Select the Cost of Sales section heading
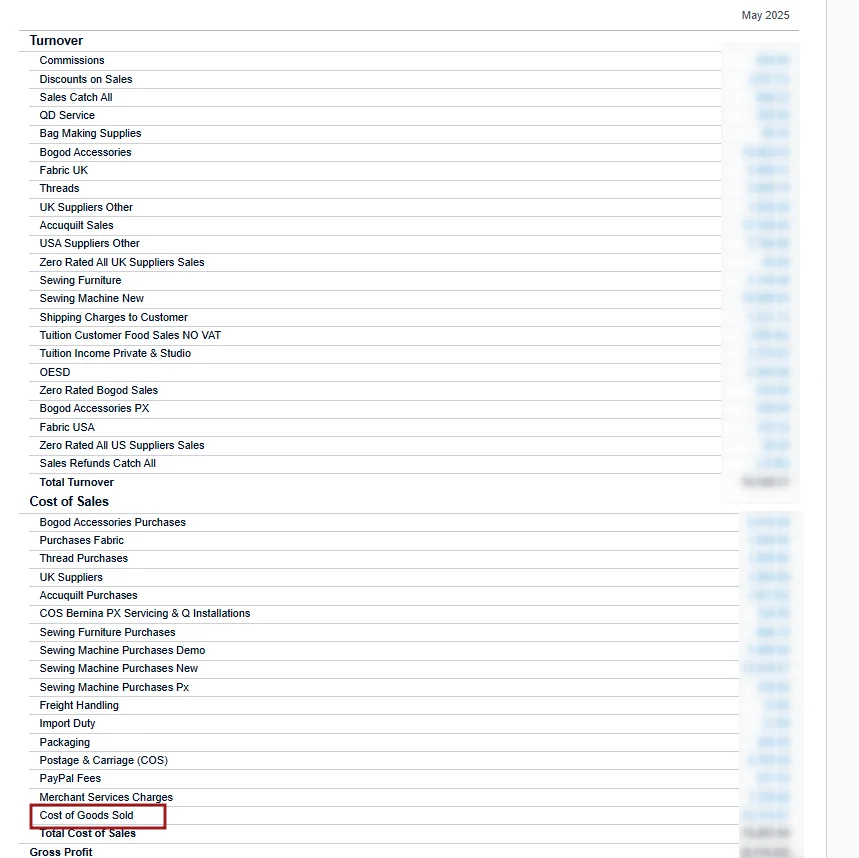The height and width of the screenshot is (858, 859). click(x=69, y=502)
